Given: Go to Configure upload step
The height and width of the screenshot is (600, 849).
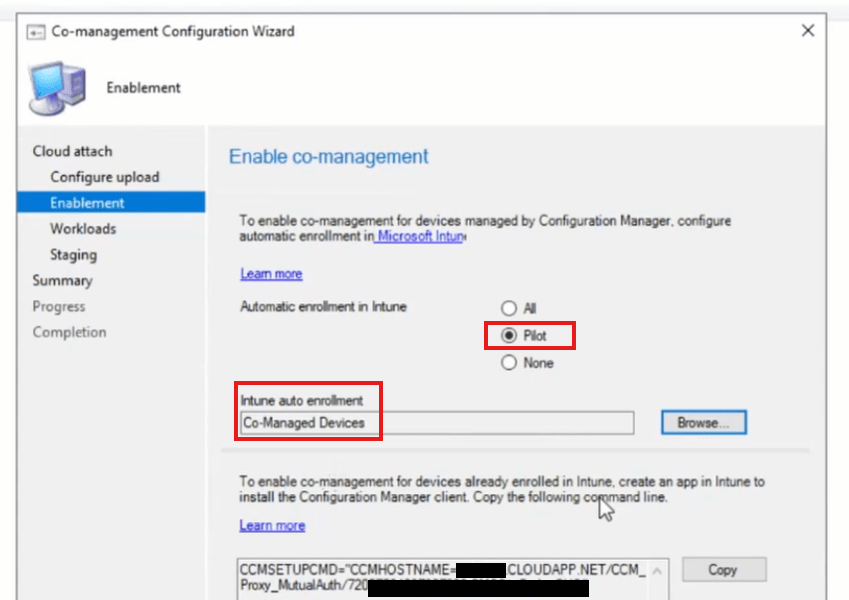Looking at the screenshot, I should (x=105, y=177).
